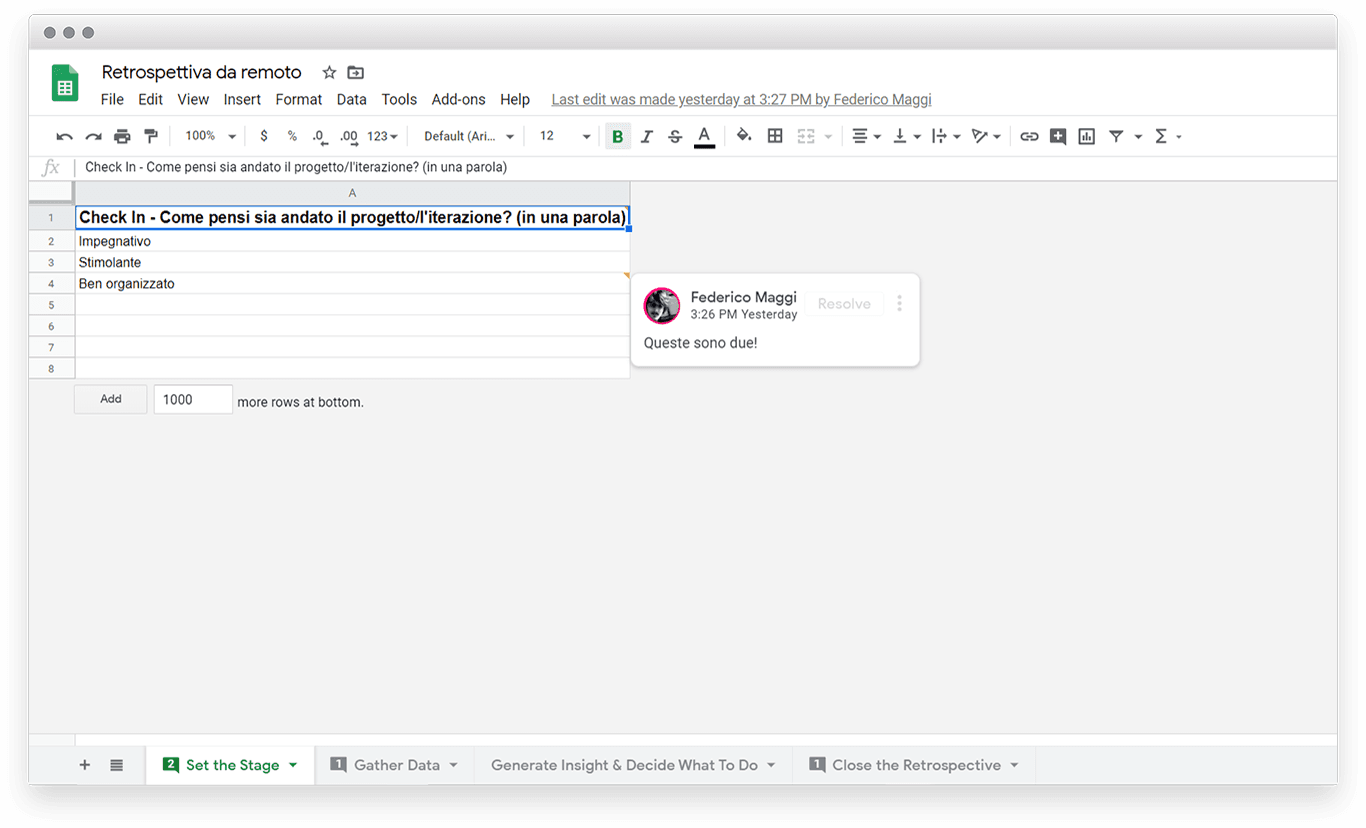Format selection as currency
Image resolution: width=1366 pixels, height=828 pixels.
tap(264, 136)
